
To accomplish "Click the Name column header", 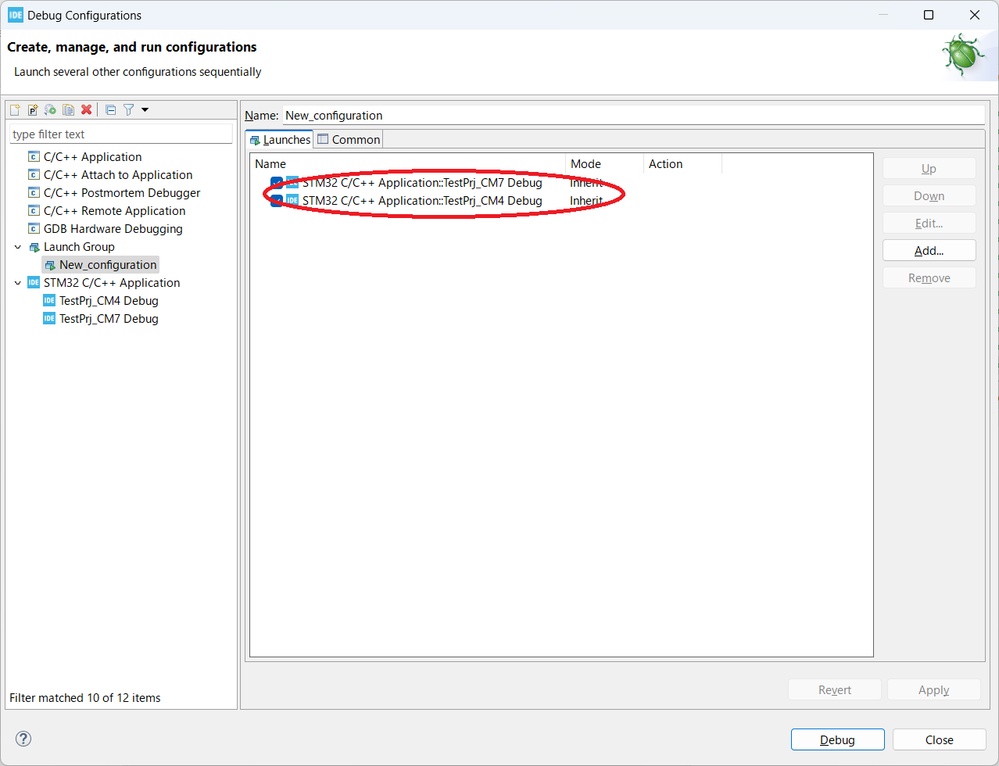I will pos(408,164).
